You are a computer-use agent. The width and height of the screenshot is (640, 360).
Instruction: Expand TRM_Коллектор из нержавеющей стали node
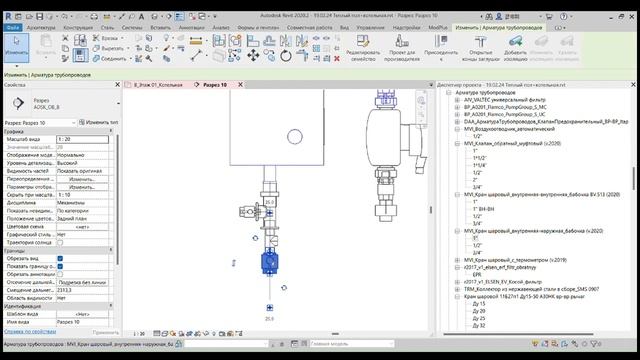[x=457, y=289]
